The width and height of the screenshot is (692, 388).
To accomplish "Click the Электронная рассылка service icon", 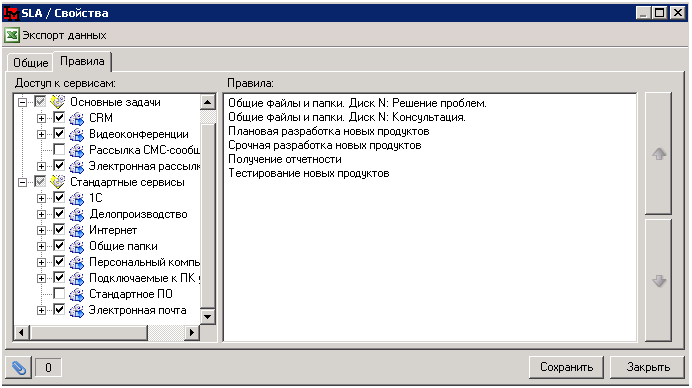I will pos(76,166).
